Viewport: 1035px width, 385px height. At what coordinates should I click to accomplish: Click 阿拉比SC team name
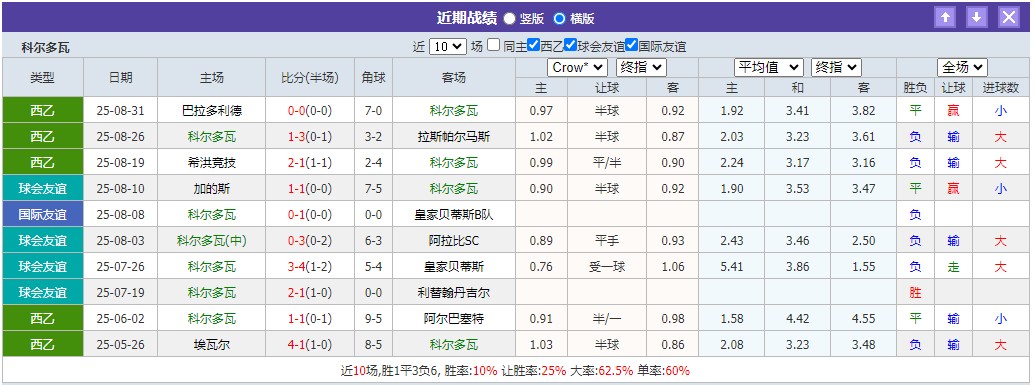[x=453, y=240]
